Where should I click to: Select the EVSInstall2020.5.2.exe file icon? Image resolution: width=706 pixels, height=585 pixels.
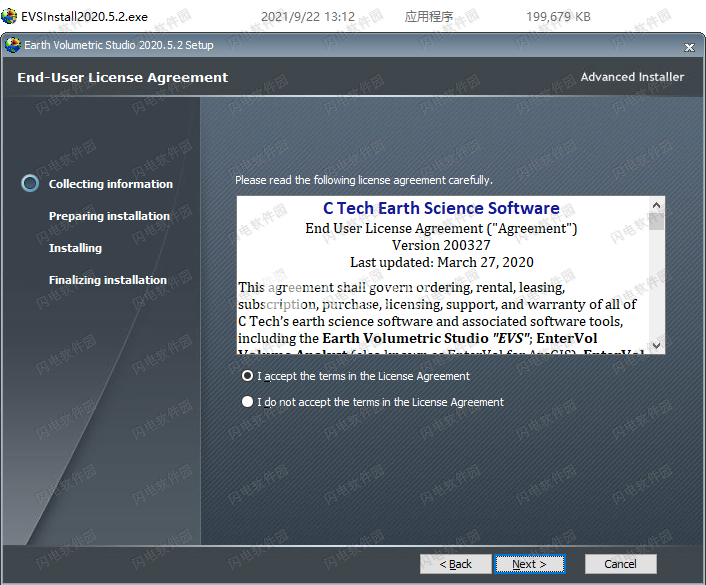tap(9, 16)
